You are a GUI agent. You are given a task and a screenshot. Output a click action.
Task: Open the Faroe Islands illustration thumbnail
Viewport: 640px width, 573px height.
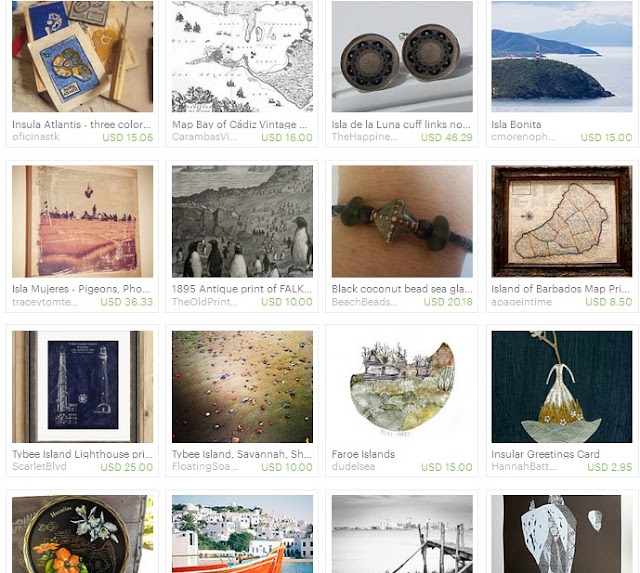(x=402, y=386)
